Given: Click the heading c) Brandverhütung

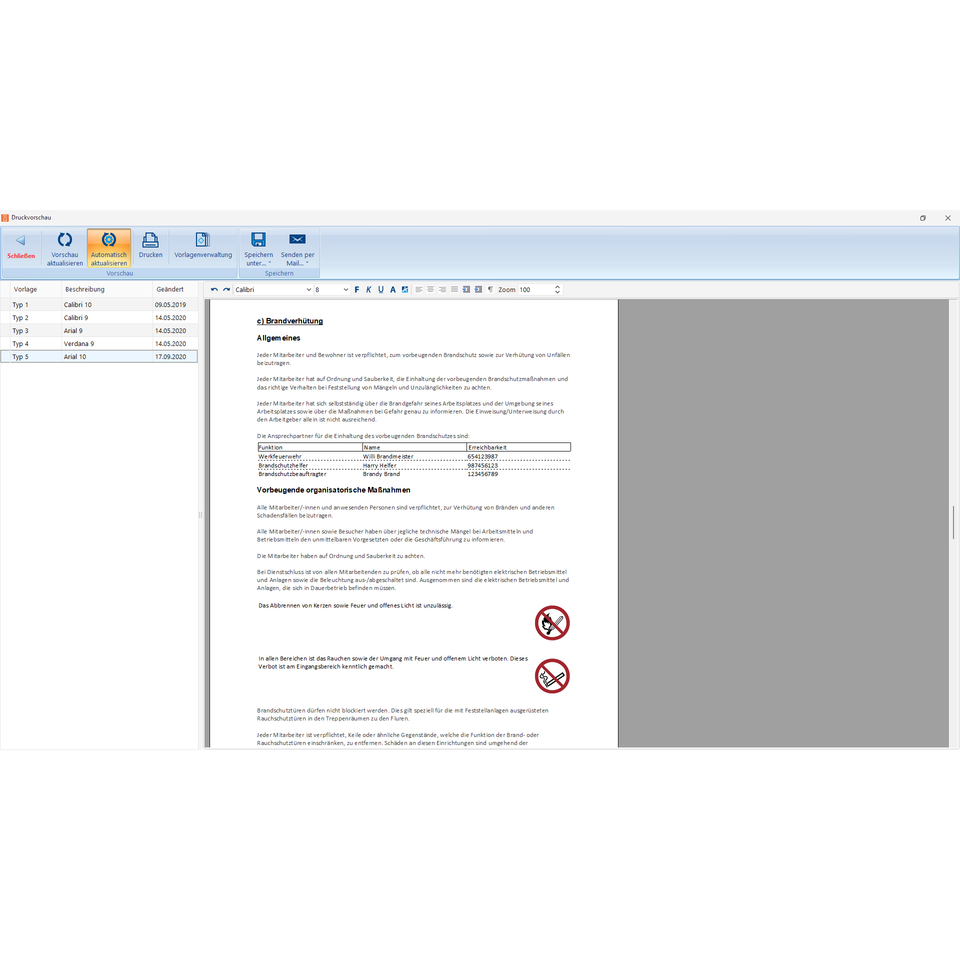Looking at the screenshot, I should pos(290,321).
